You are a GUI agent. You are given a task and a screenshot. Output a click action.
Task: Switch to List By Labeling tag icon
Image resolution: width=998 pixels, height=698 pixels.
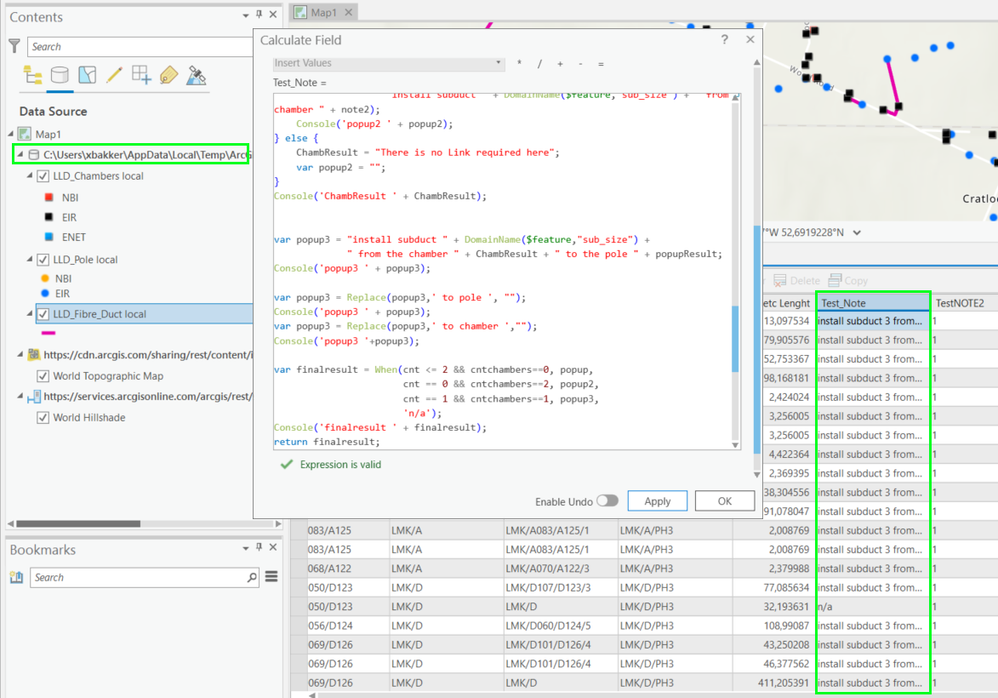tap(168, 76)
